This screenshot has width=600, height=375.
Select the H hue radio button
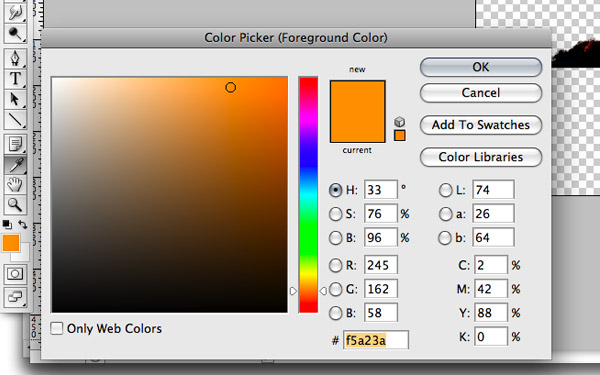(x=336, y=190)
